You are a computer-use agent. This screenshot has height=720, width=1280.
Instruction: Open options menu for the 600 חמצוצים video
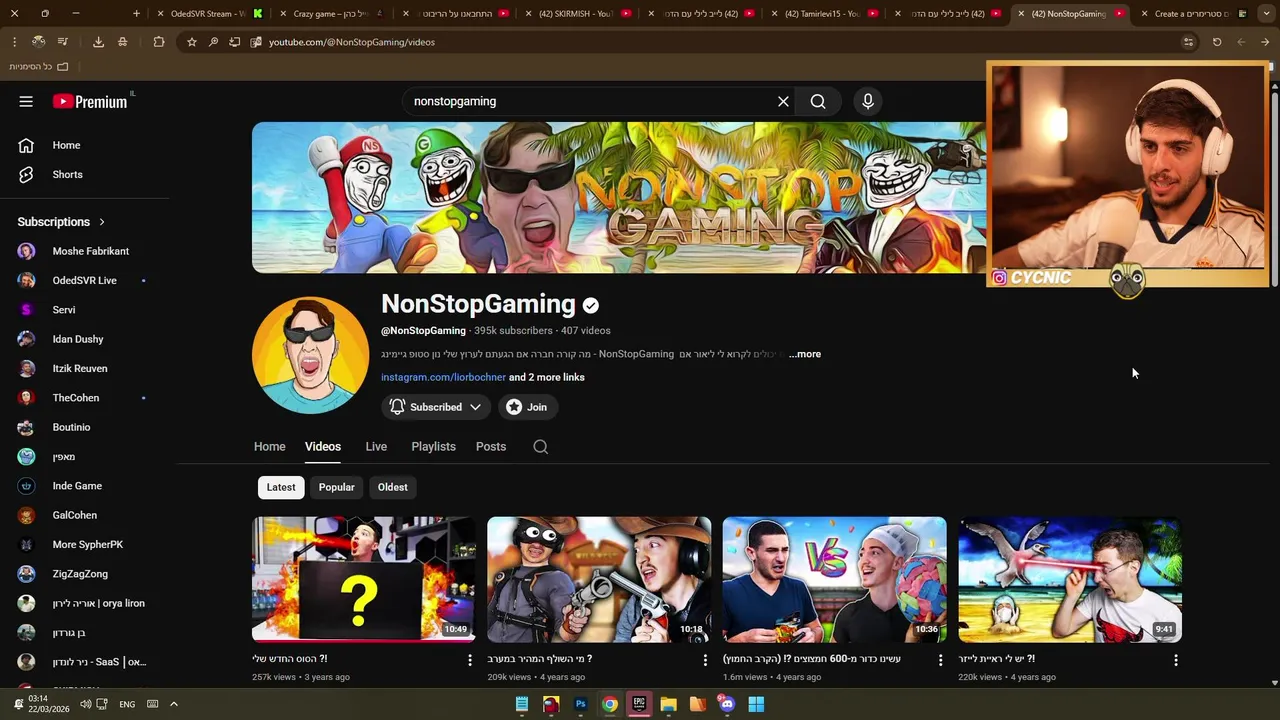(940, 660)
